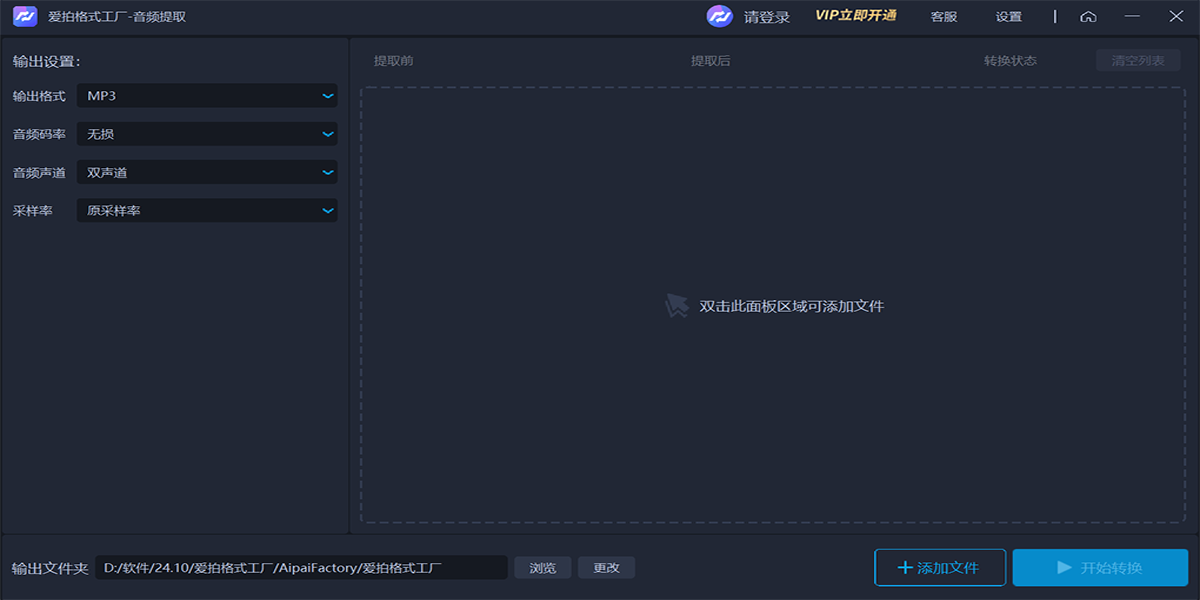The width and height of the screenshot is (1200, 600).
Task: Open 客服 customer service
Action: [x=944, y=17]
